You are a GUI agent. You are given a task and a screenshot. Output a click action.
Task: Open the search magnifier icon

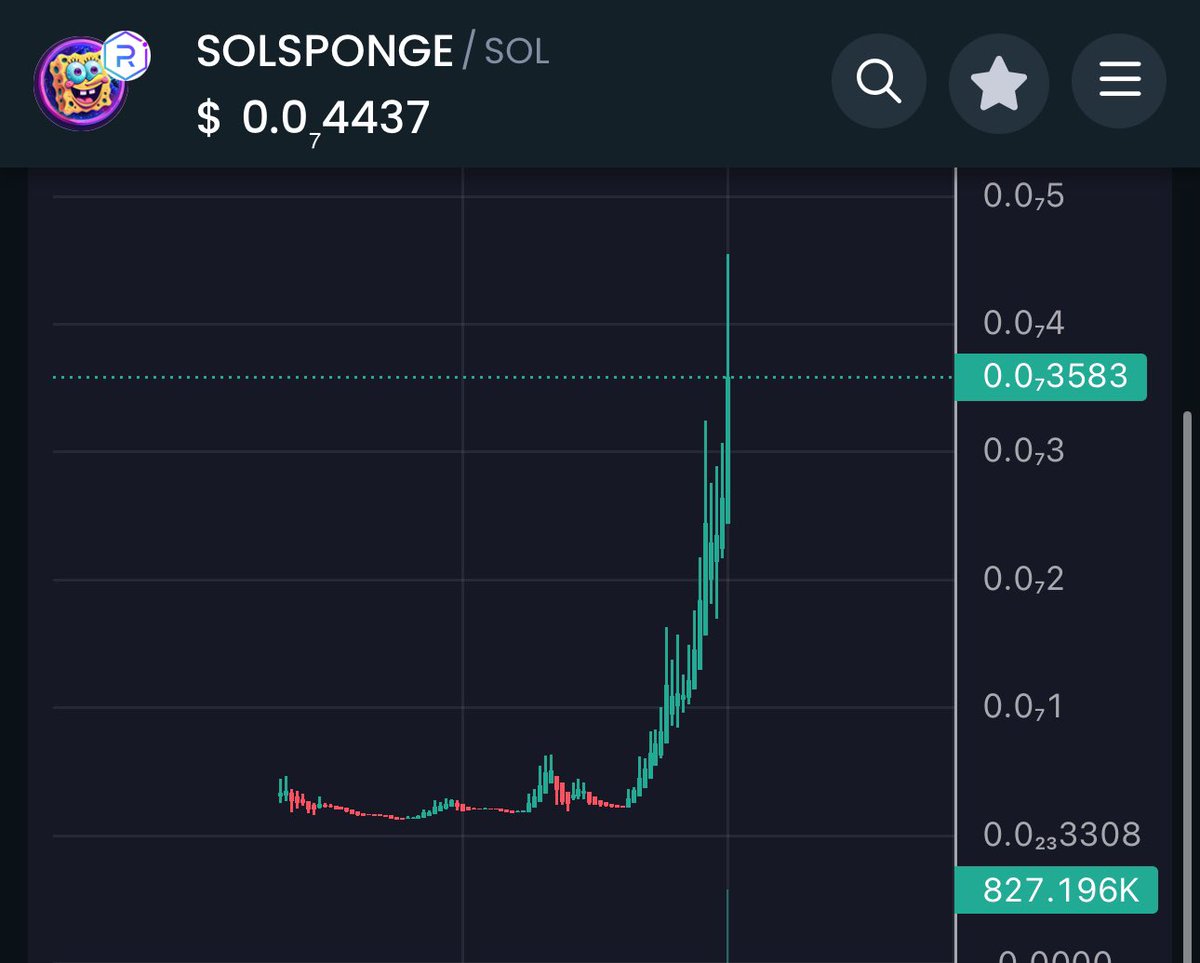point(880,81)
